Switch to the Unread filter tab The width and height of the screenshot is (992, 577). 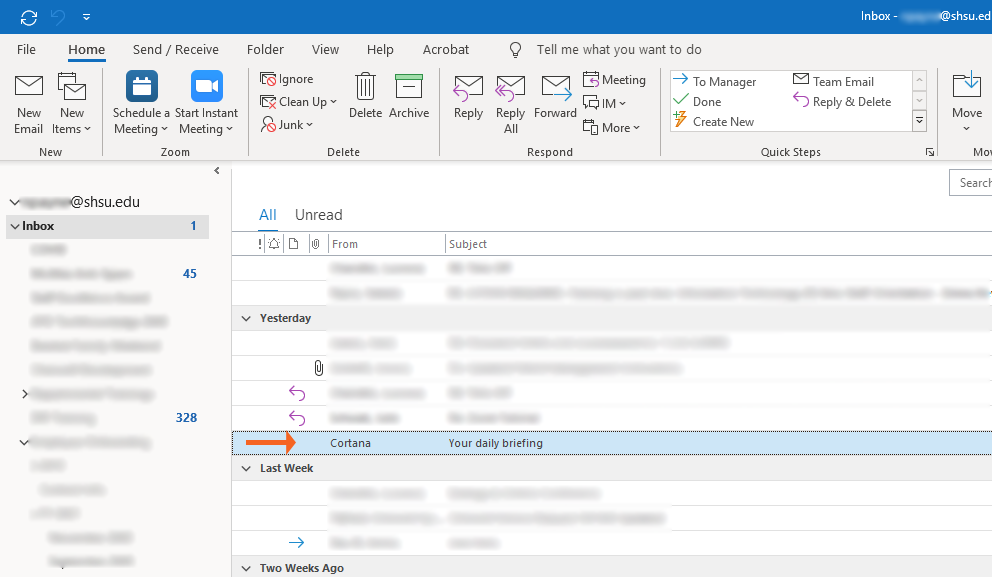pos(318,215)
